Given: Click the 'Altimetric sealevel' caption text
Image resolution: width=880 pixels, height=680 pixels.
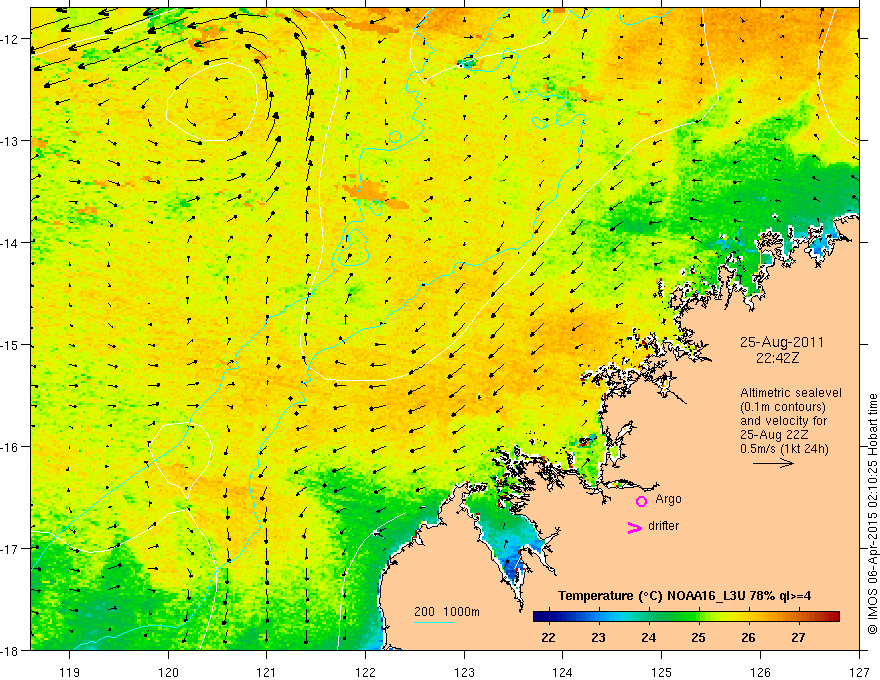Looking at the screenshot, I should (790, 393).
